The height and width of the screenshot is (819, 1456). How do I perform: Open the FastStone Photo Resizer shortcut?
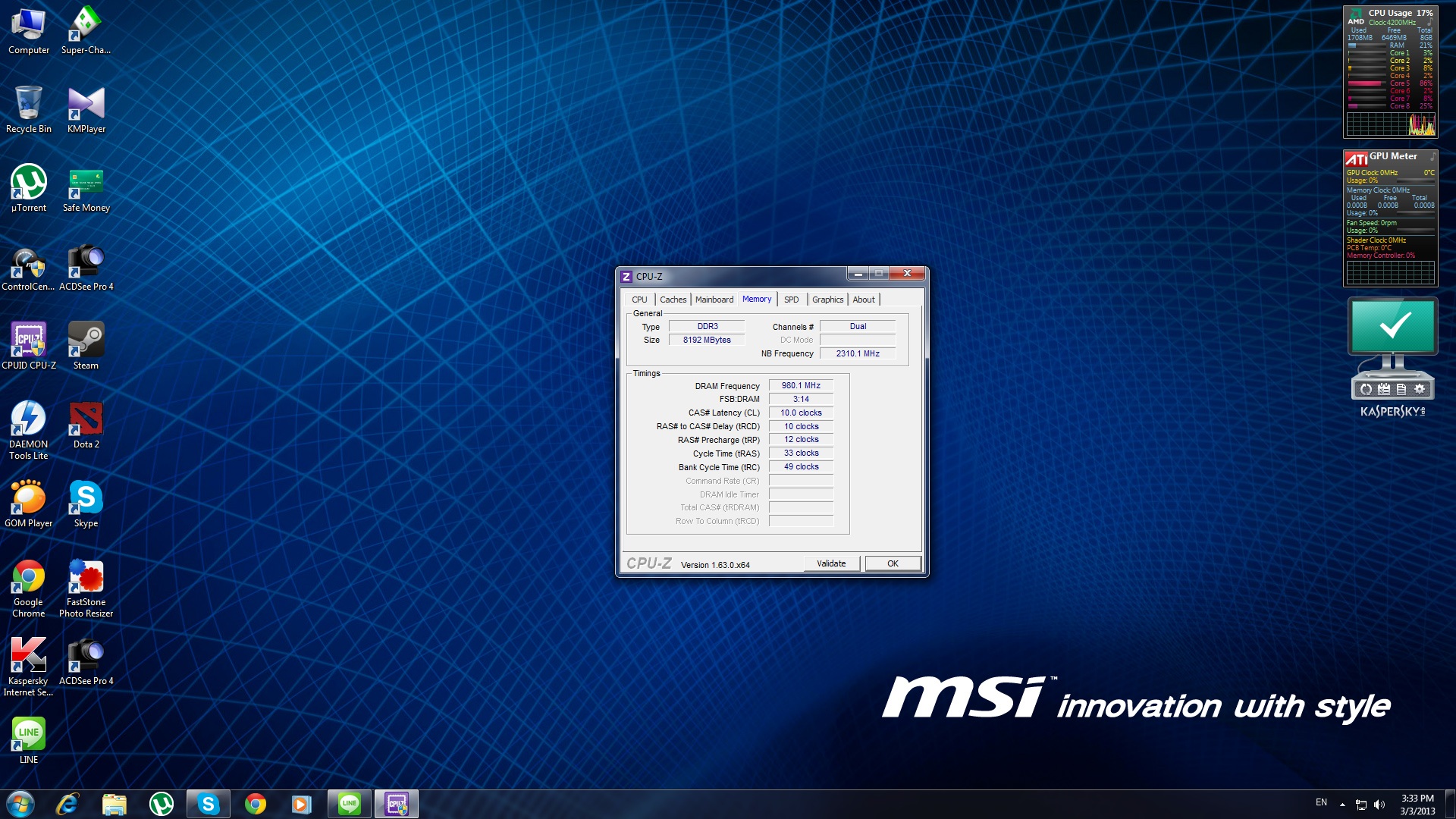click(x=86, y=577)
